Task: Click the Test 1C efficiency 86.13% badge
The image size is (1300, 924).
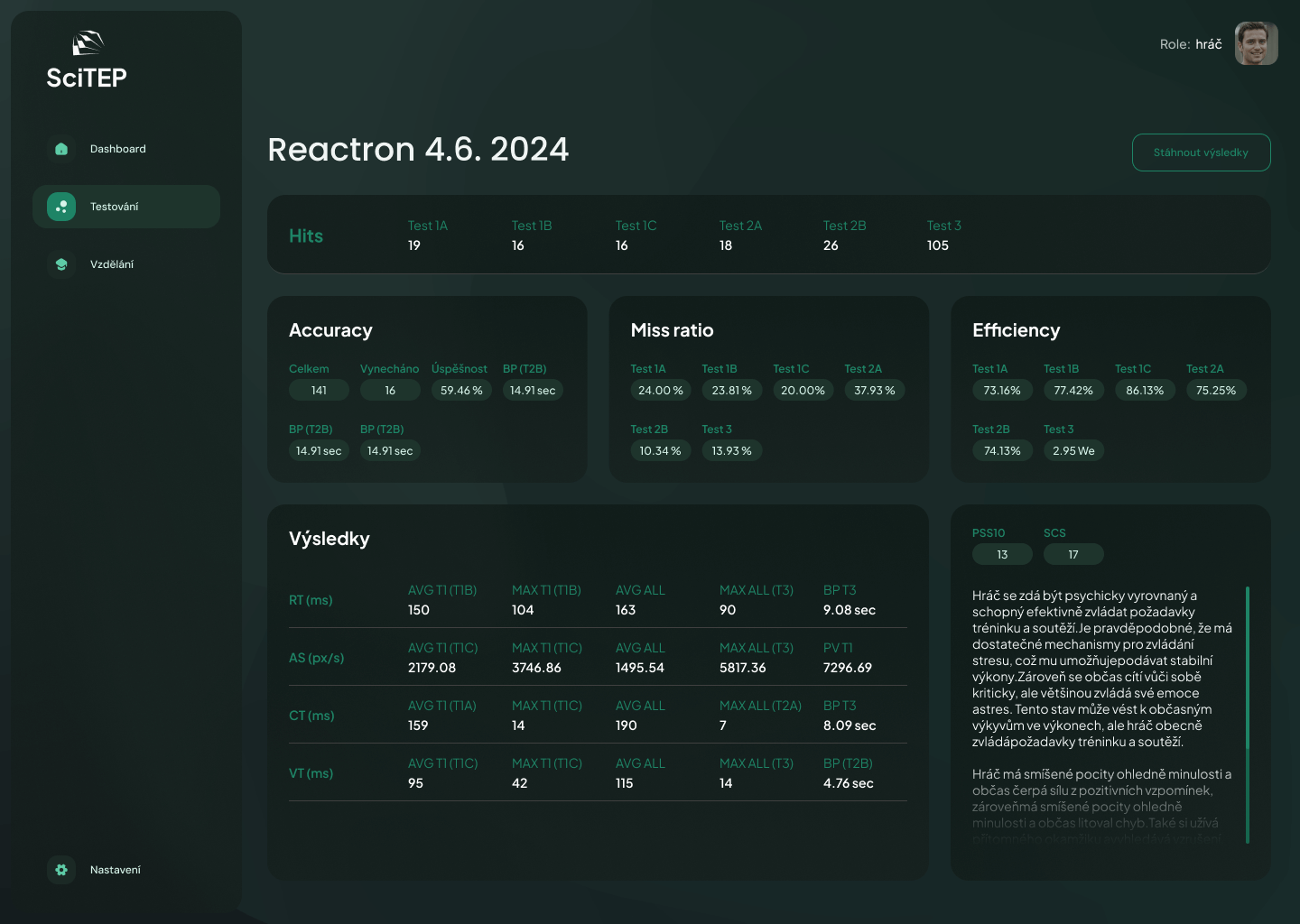Action: click(1145, 391)
